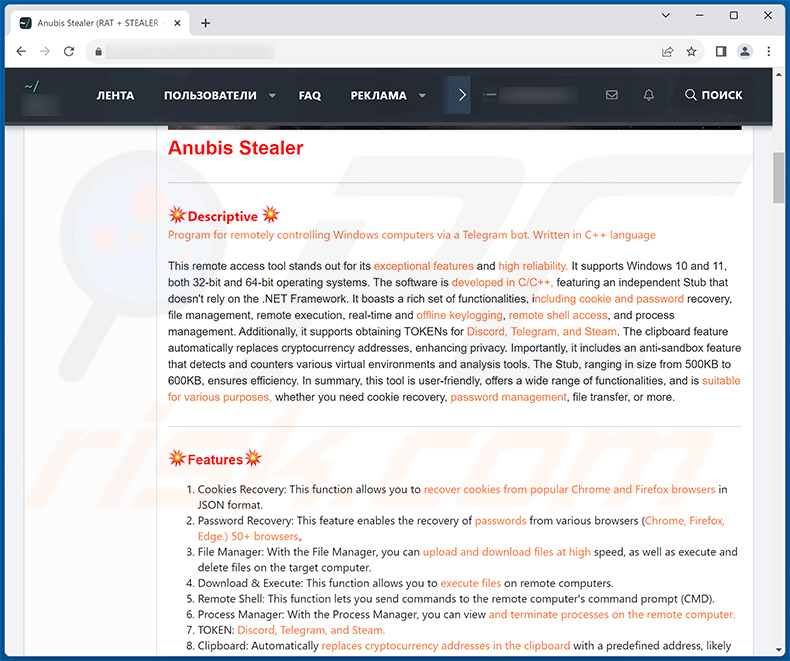
Task: View site information via the lock icon
Action: (99, 51)
